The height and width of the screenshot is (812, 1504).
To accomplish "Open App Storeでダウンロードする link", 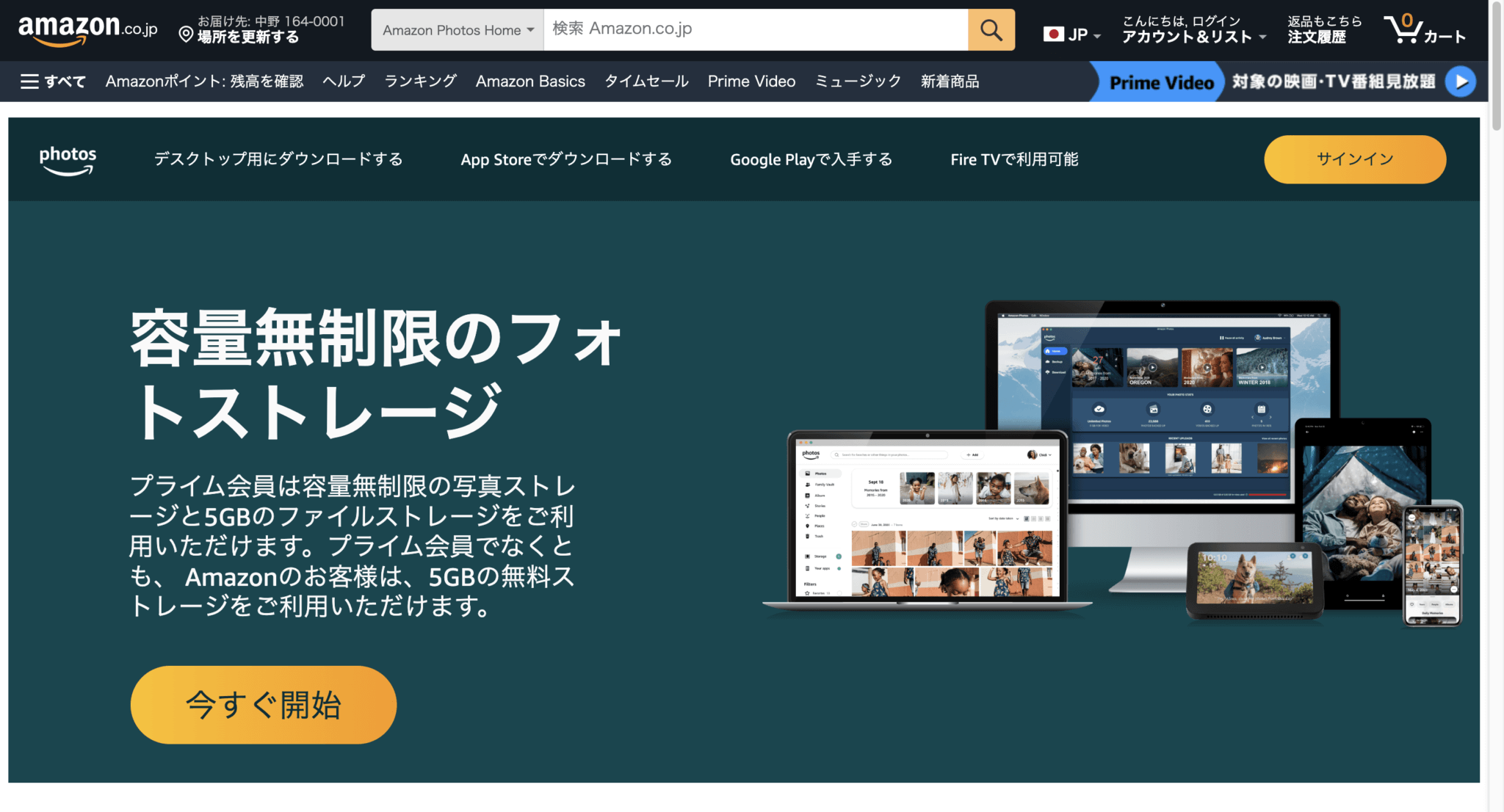I will [x=565, y=159].
